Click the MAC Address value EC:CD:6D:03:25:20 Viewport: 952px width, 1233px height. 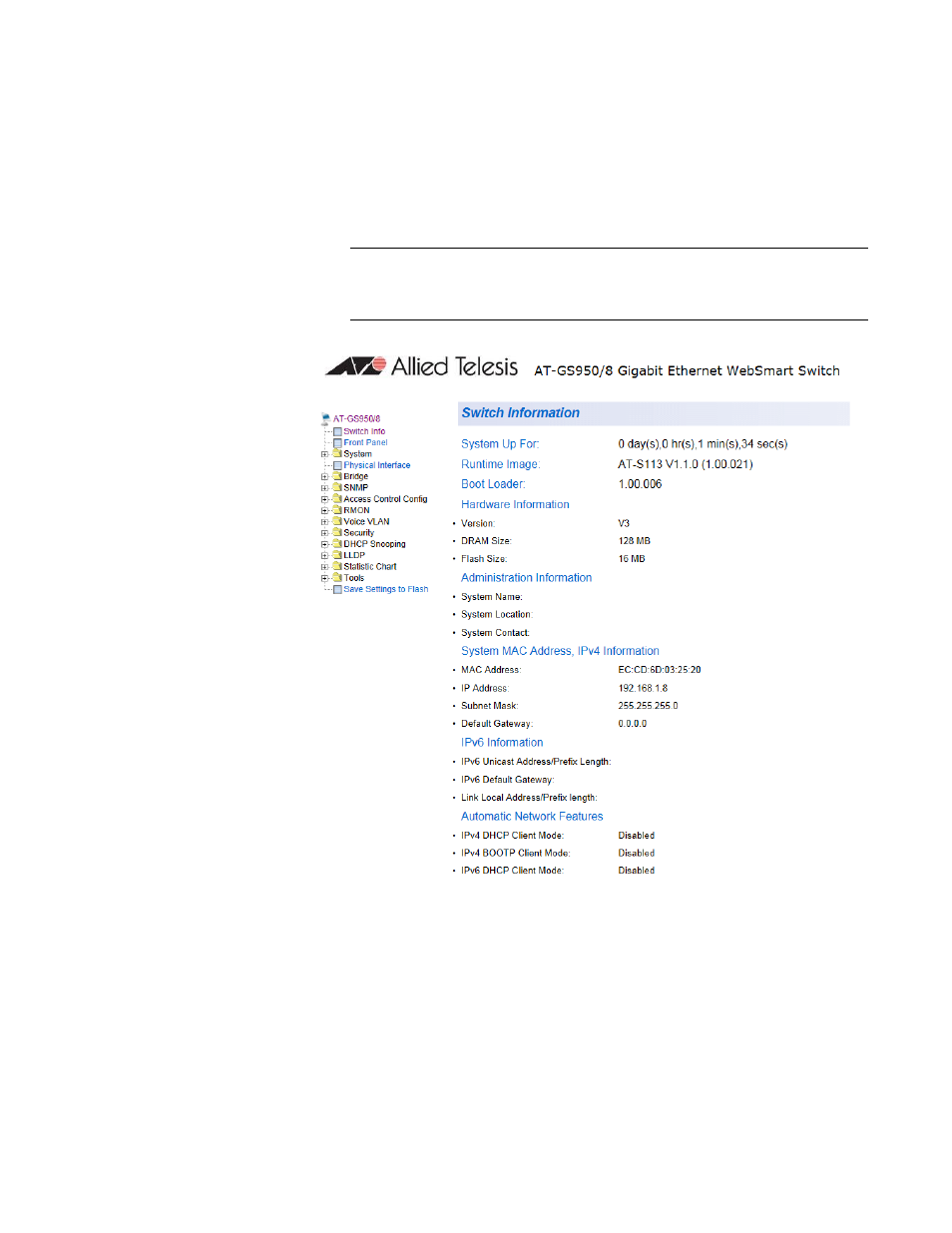[660, 670]
